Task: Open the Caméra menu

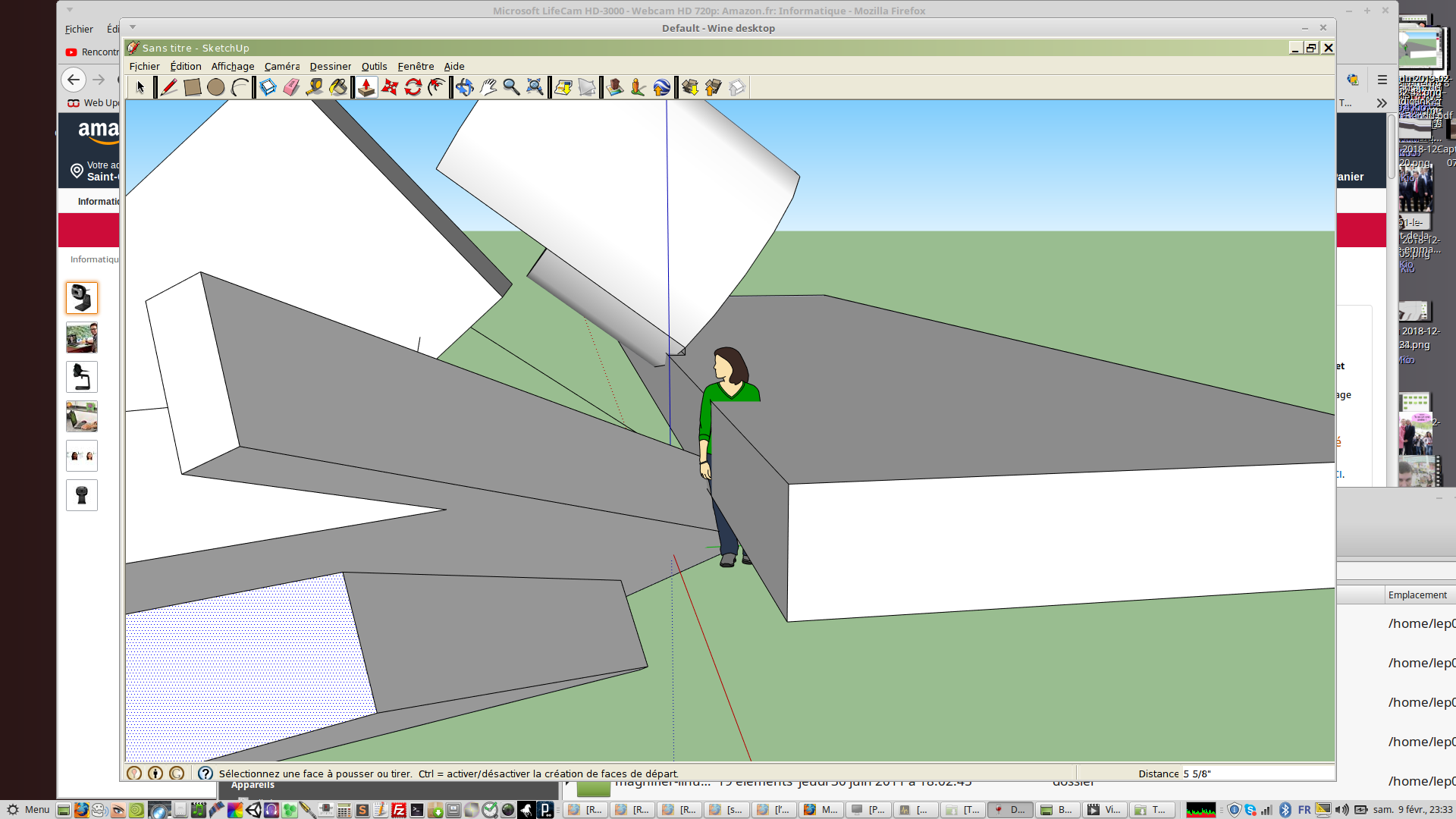Action: coord(281,67)
